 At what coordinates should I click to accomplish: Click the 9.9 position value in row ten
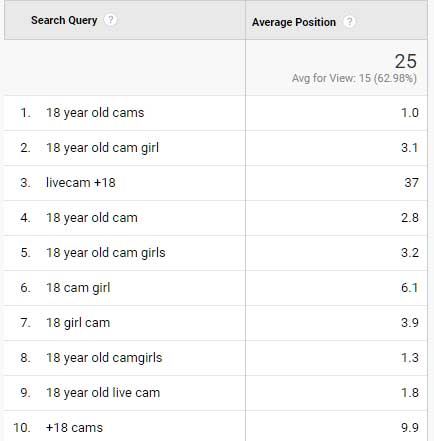(x=410, y=428)
